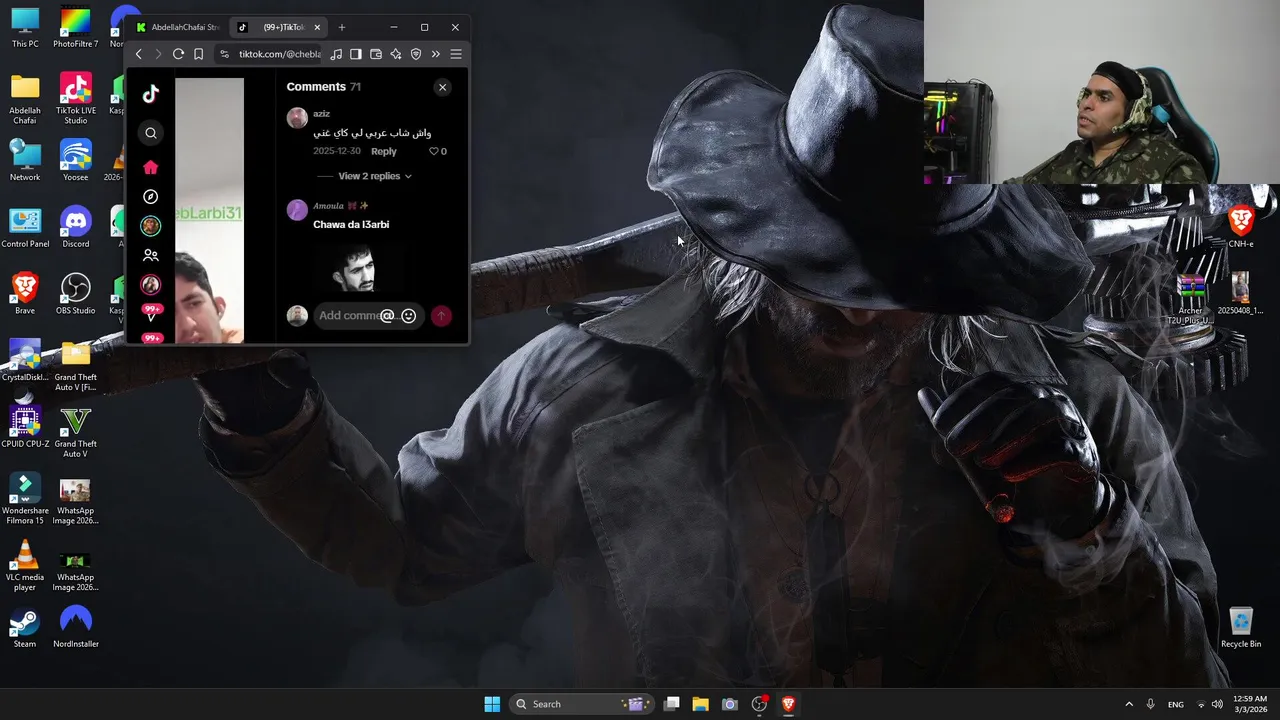
Task: Open followed account avatar with green ring
Action: [151, 226]
